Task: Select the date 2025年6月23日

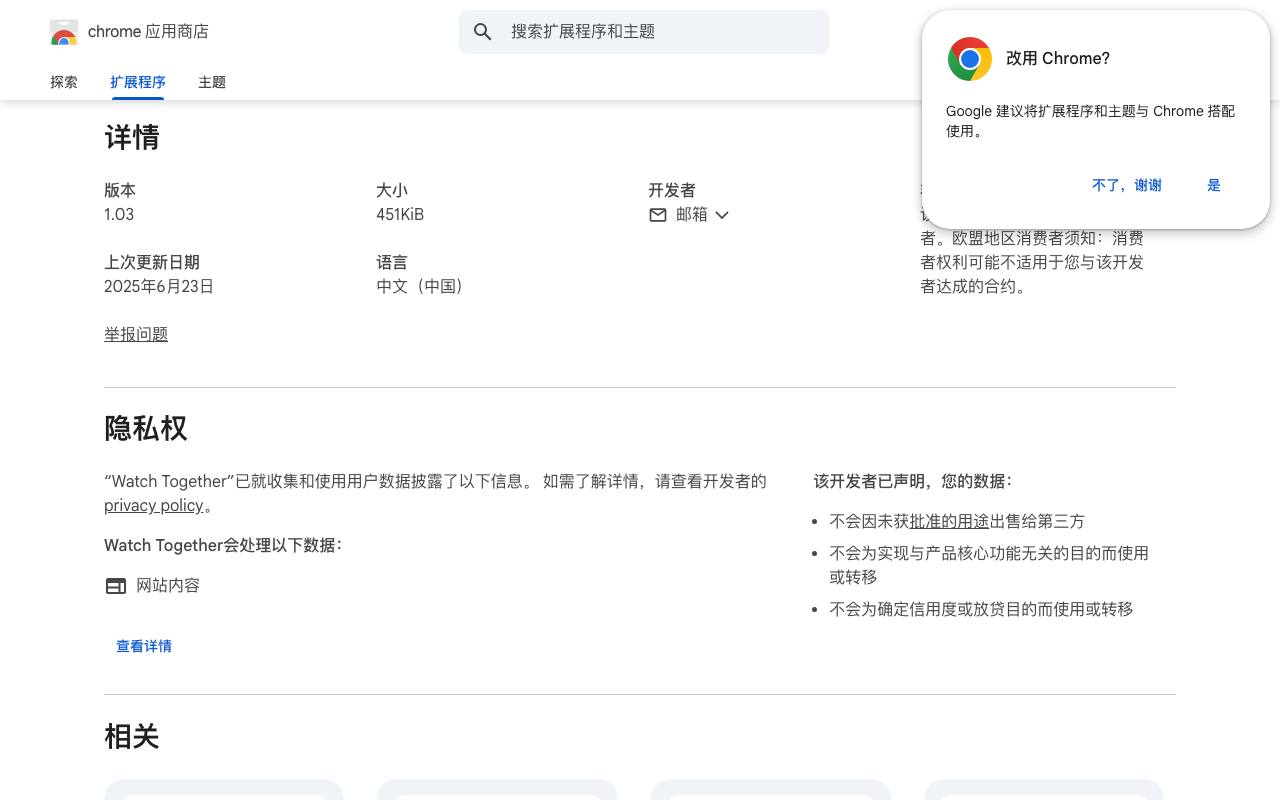Action: [159, 287]
